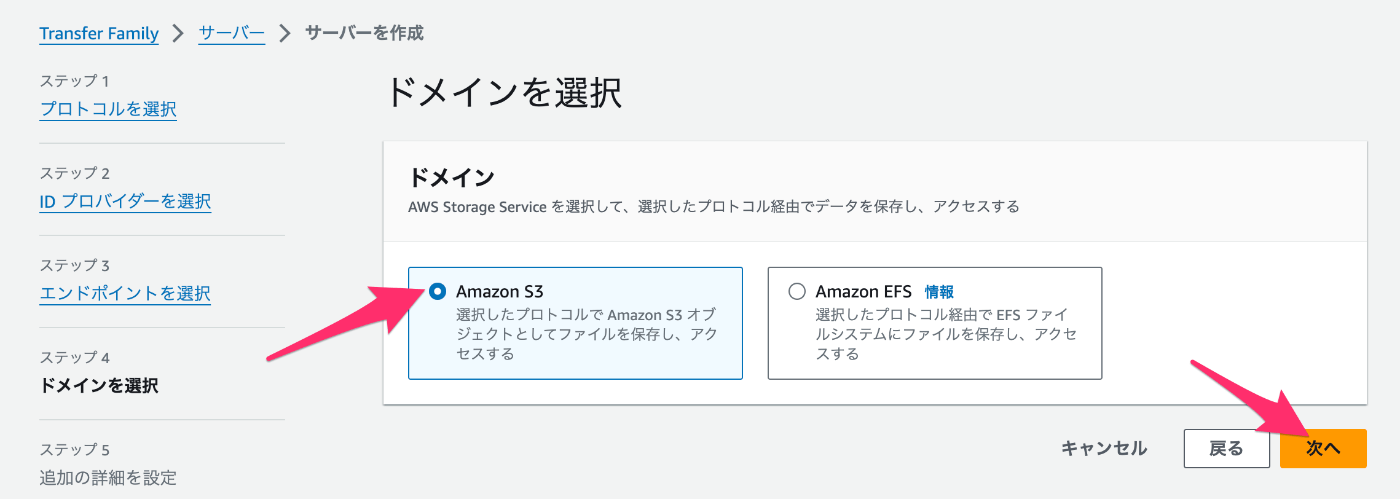Click the Amazon S3 option description text

pos(586,334)
